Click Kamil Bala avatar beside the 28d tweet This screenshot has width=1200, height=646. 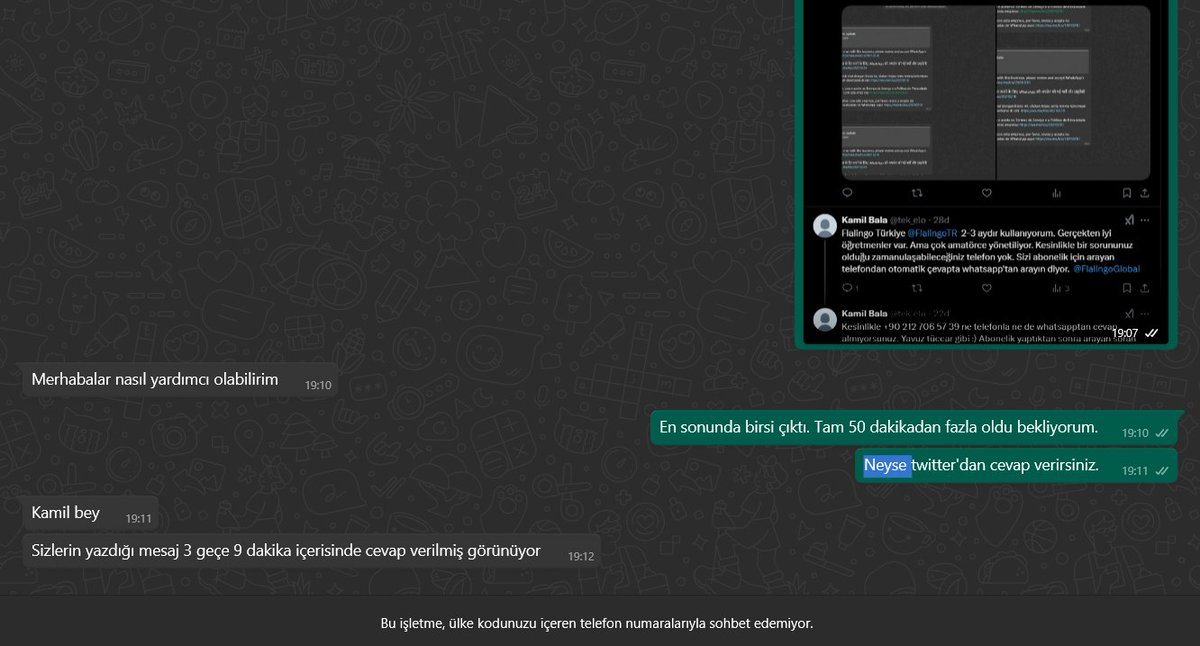coord(825,226)
